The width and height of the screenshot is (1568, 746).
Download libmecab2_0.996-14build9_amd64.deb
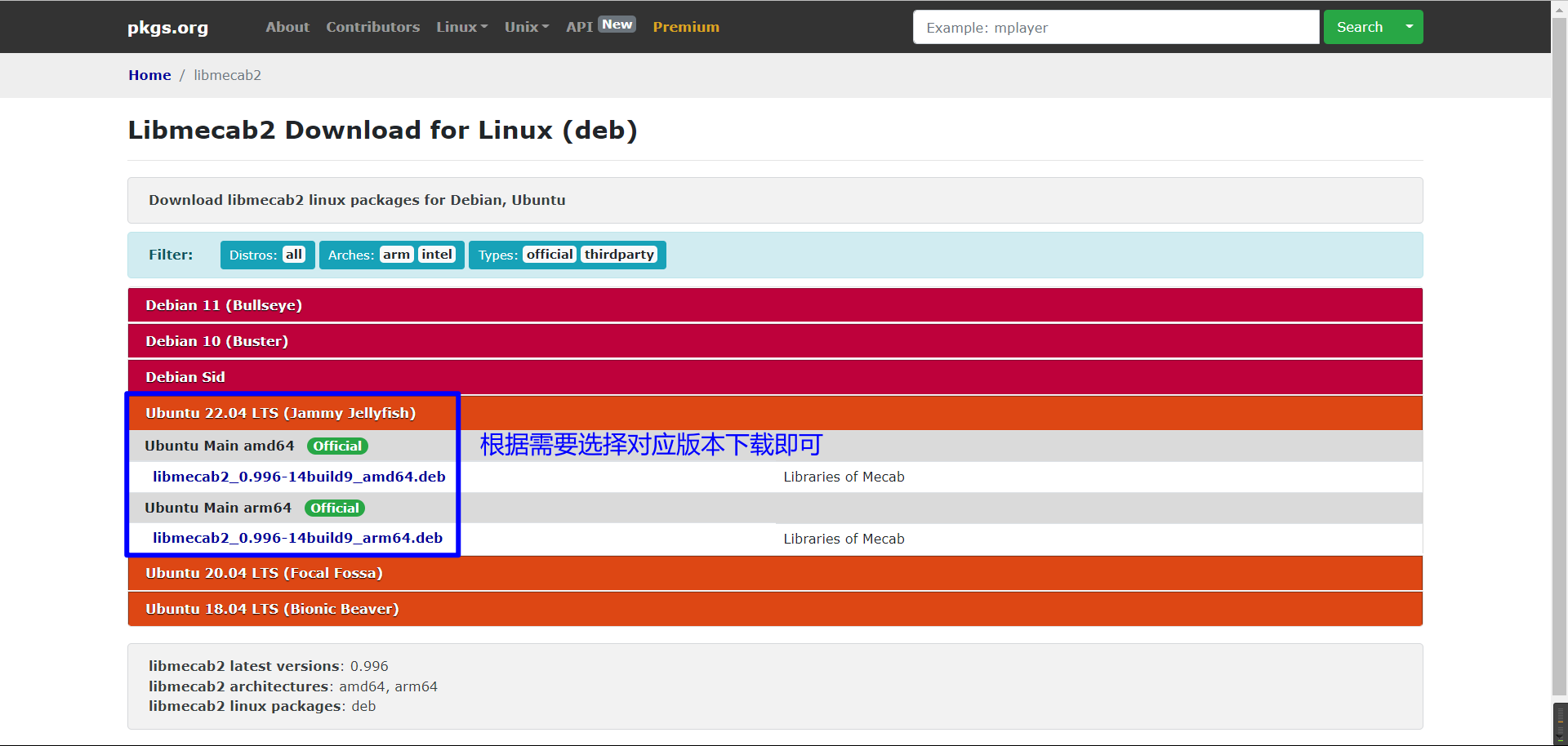click(299, 477)
